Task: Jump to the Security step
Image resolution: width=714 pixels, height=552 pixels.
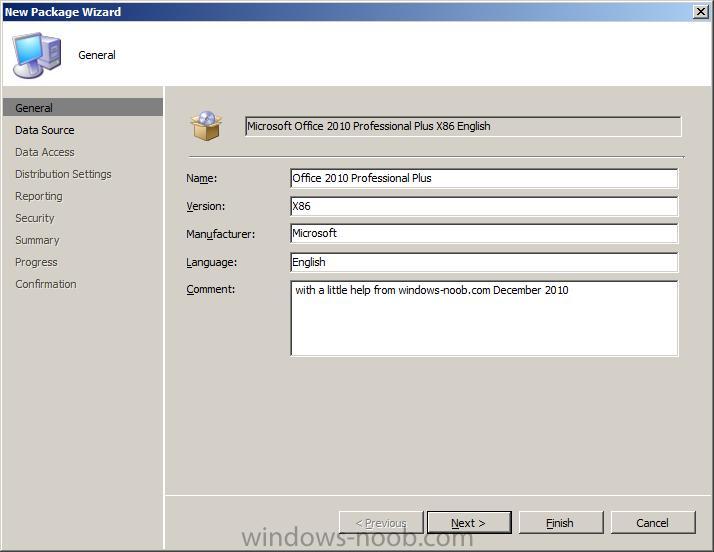Action: click(x=35, y=218)
